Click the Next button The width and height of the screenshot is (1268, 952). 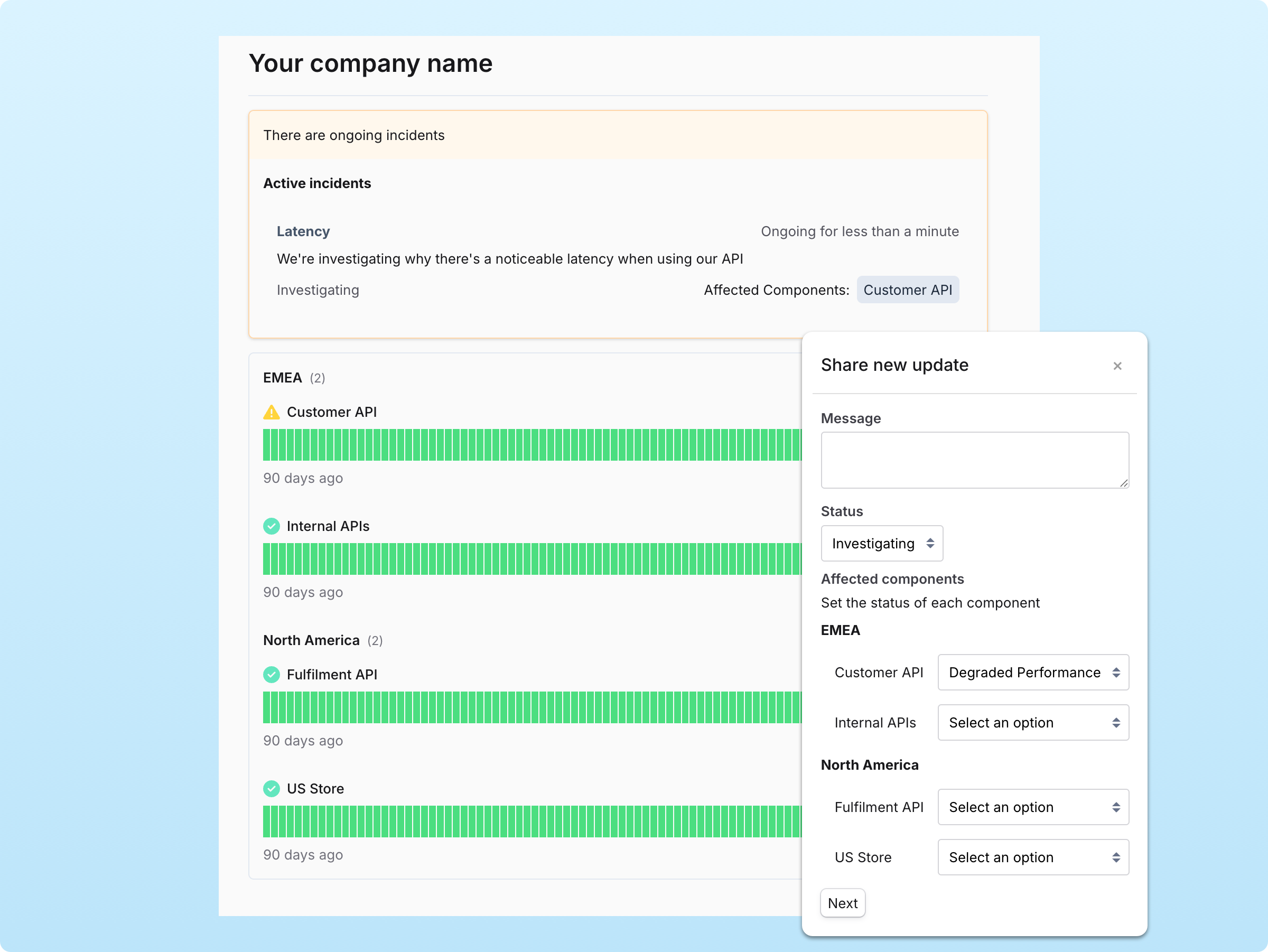coord(842,903)
